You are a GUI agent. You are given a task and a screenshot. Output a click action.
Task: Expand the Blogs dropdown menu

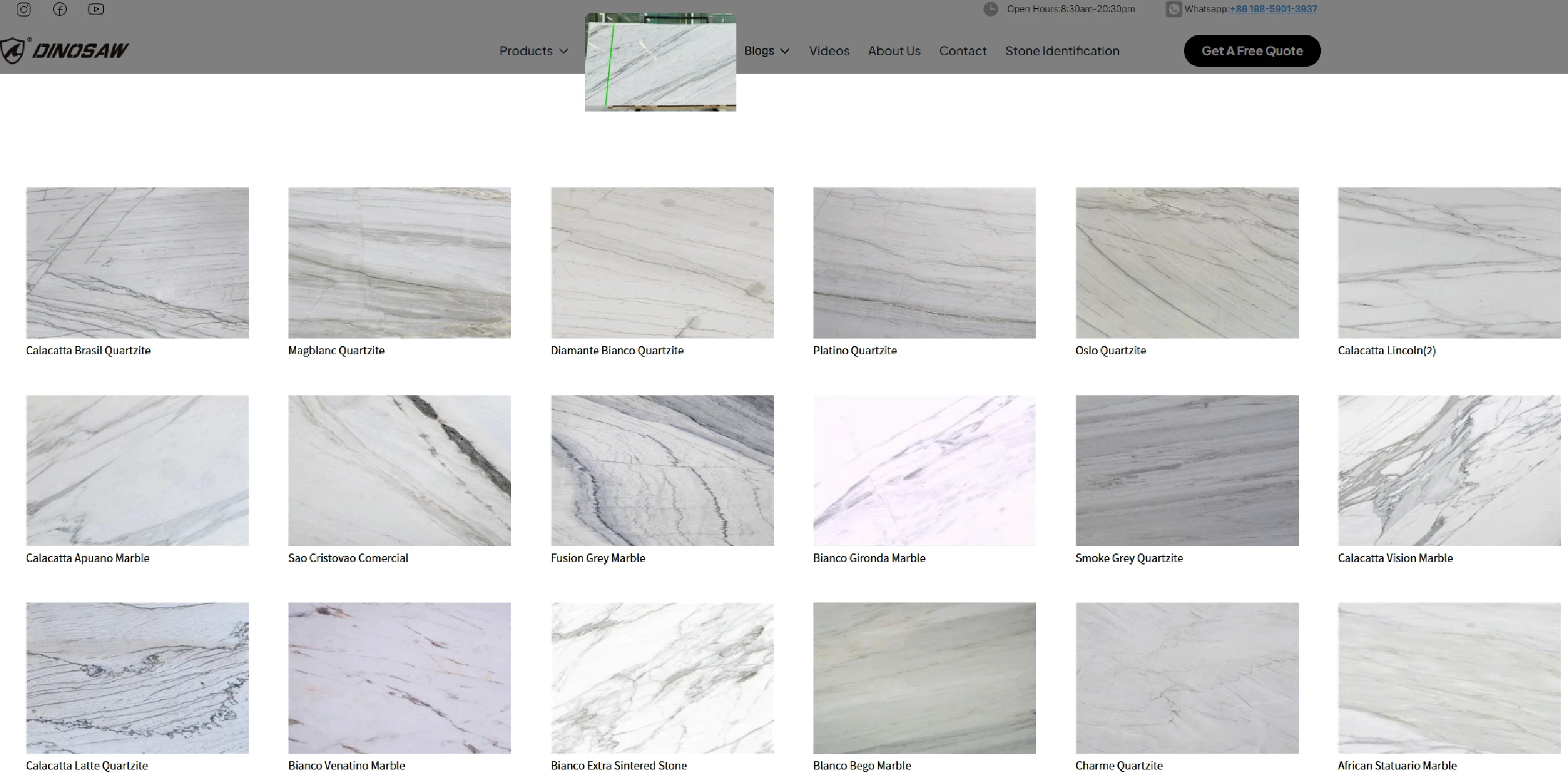(x=766, y=51)
